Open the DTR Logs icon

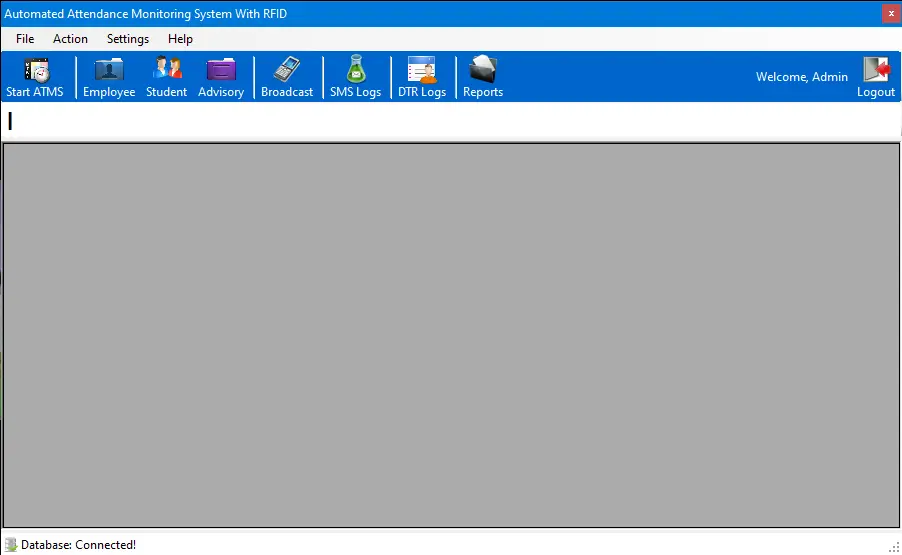(422, 70)
